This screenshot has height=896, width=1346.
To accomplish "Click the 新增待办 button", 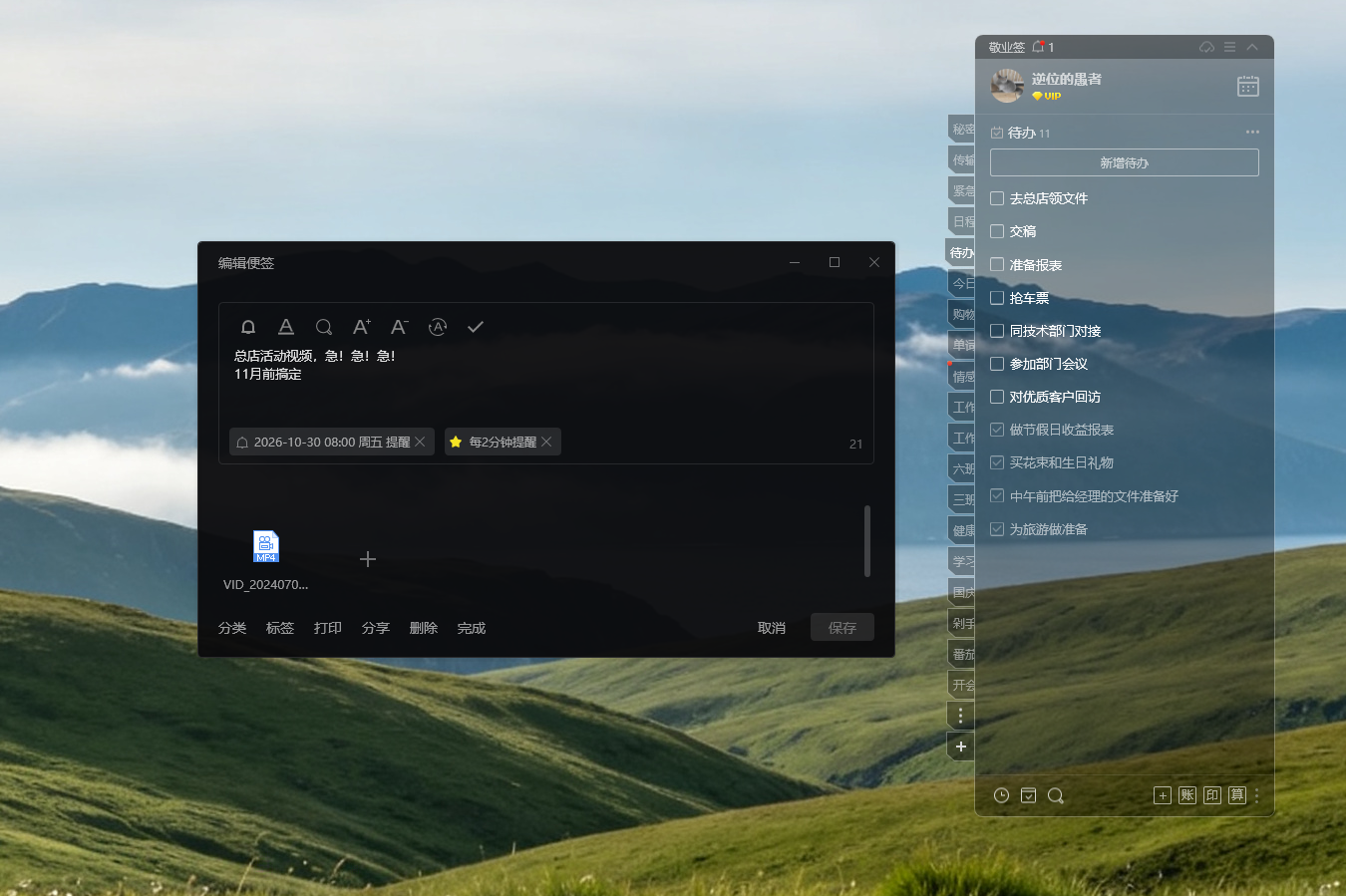I will 1125,162.
